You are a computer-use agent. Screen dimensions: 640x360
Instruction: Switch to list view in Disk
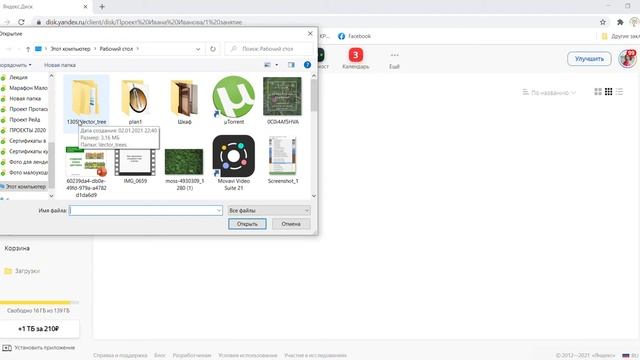click(x=620, y=92)
